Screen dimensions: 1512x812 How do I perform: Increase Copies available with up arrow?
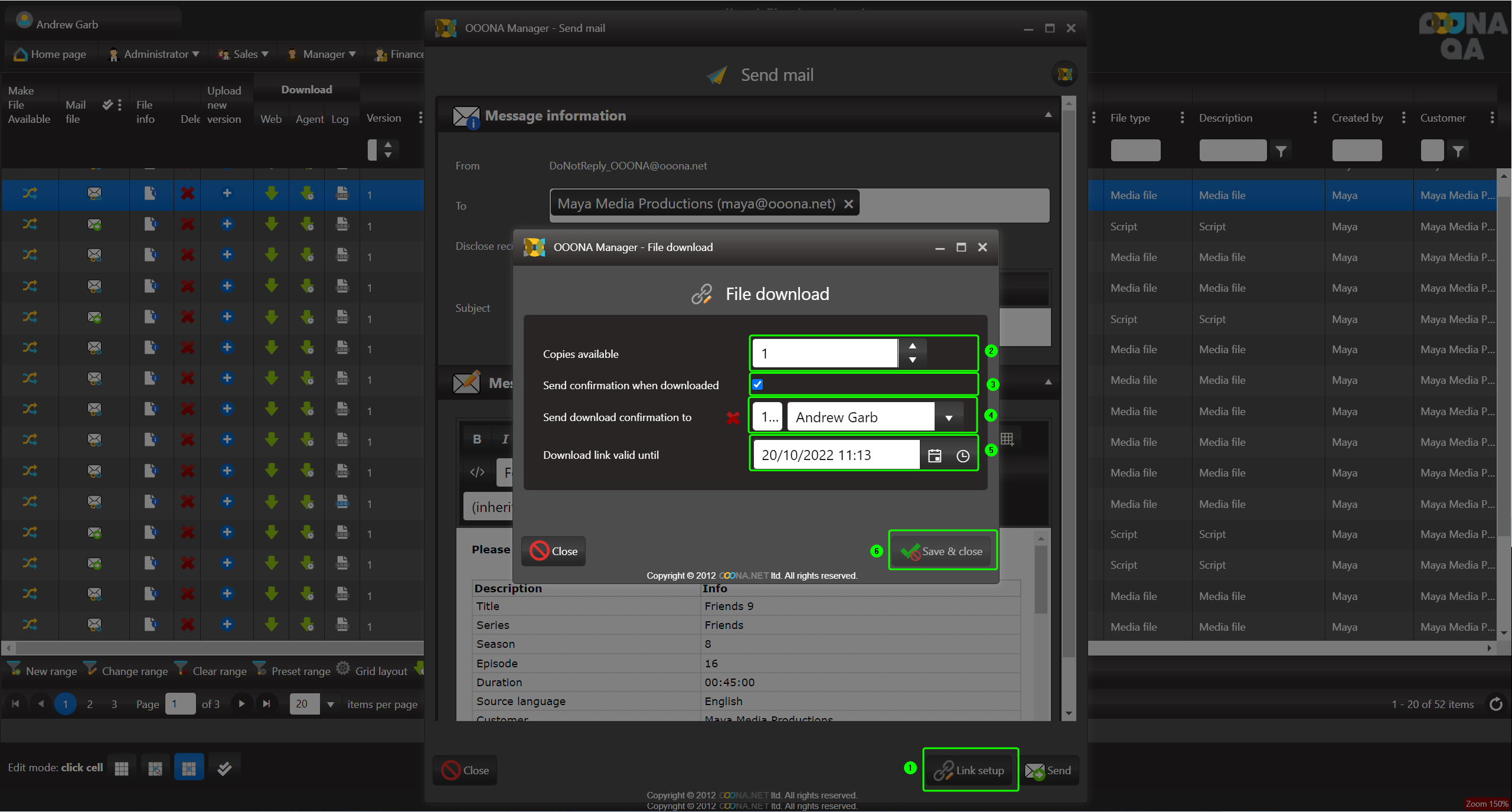click(x=912, y=346)
